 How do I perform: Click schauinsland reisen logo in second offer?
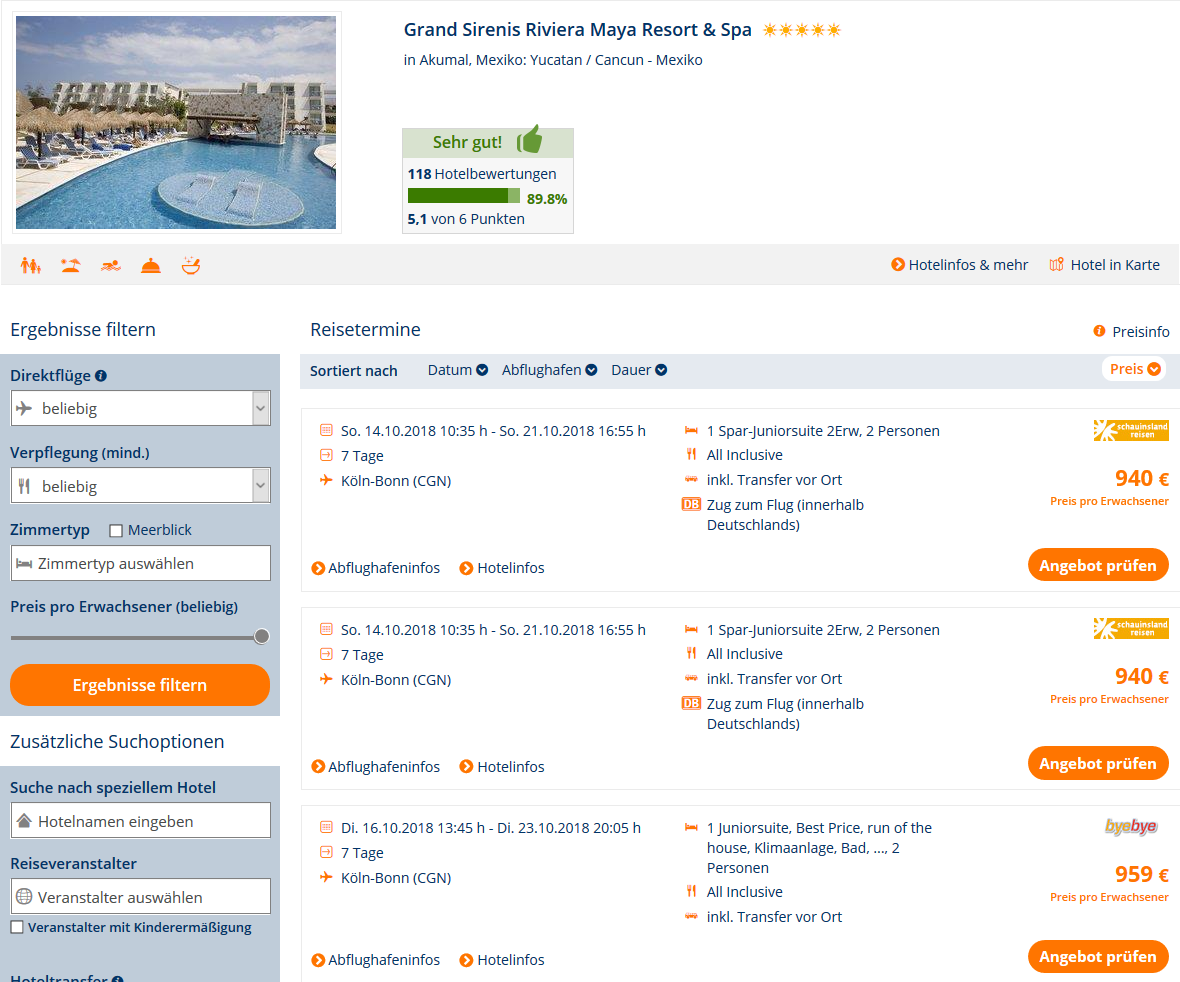[1131, 628]
